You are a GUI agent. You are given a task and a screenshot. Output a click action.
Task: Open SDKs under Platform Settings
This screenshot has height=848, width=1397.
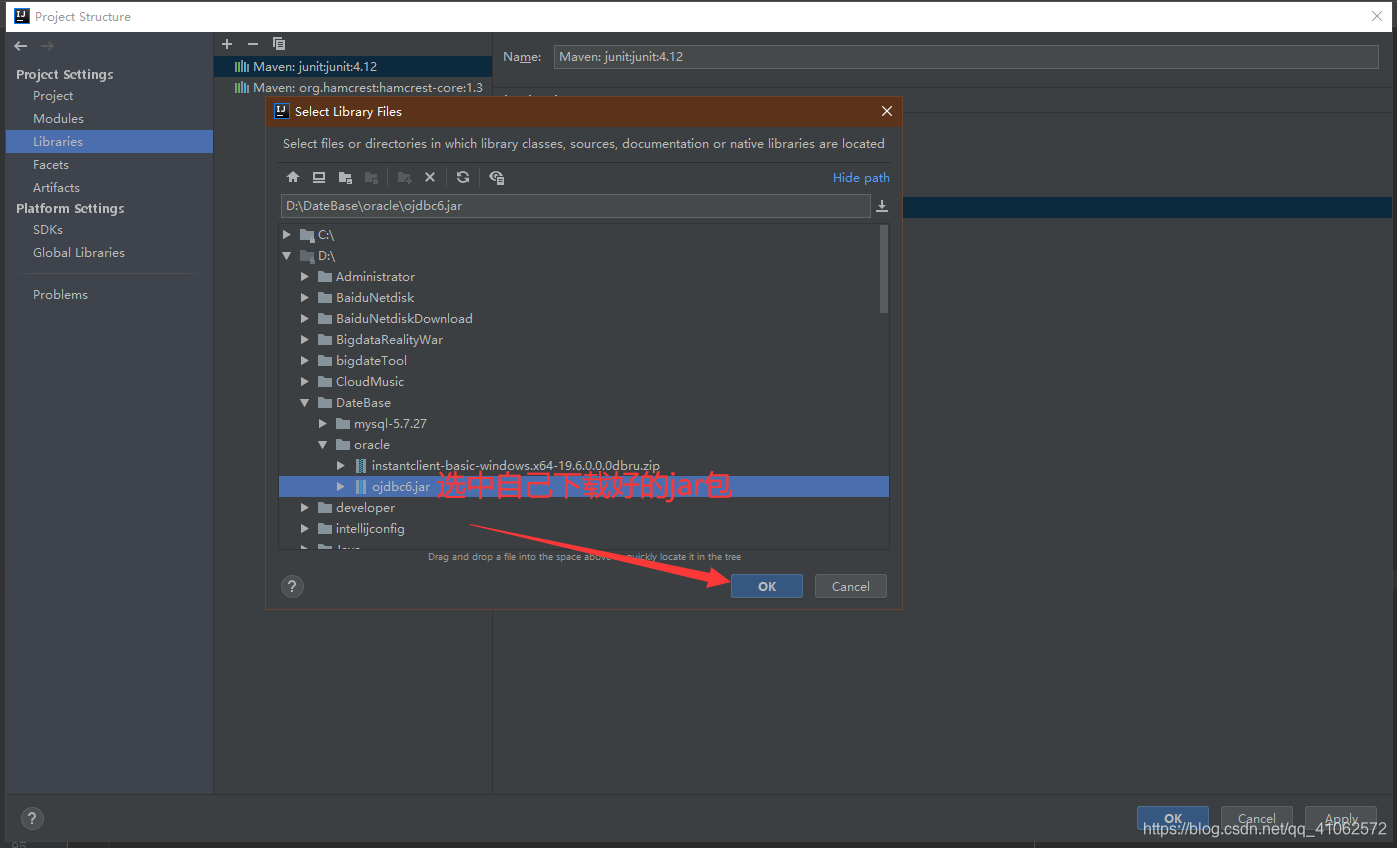tap(48, 230)
